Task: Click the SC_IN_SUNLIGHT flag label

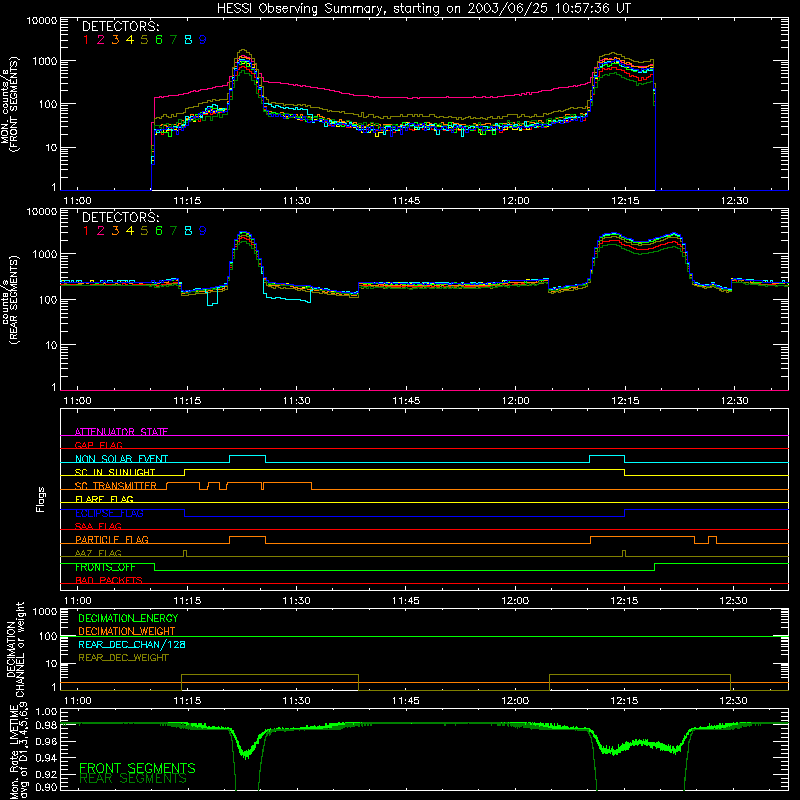Action: pos(115,472)
